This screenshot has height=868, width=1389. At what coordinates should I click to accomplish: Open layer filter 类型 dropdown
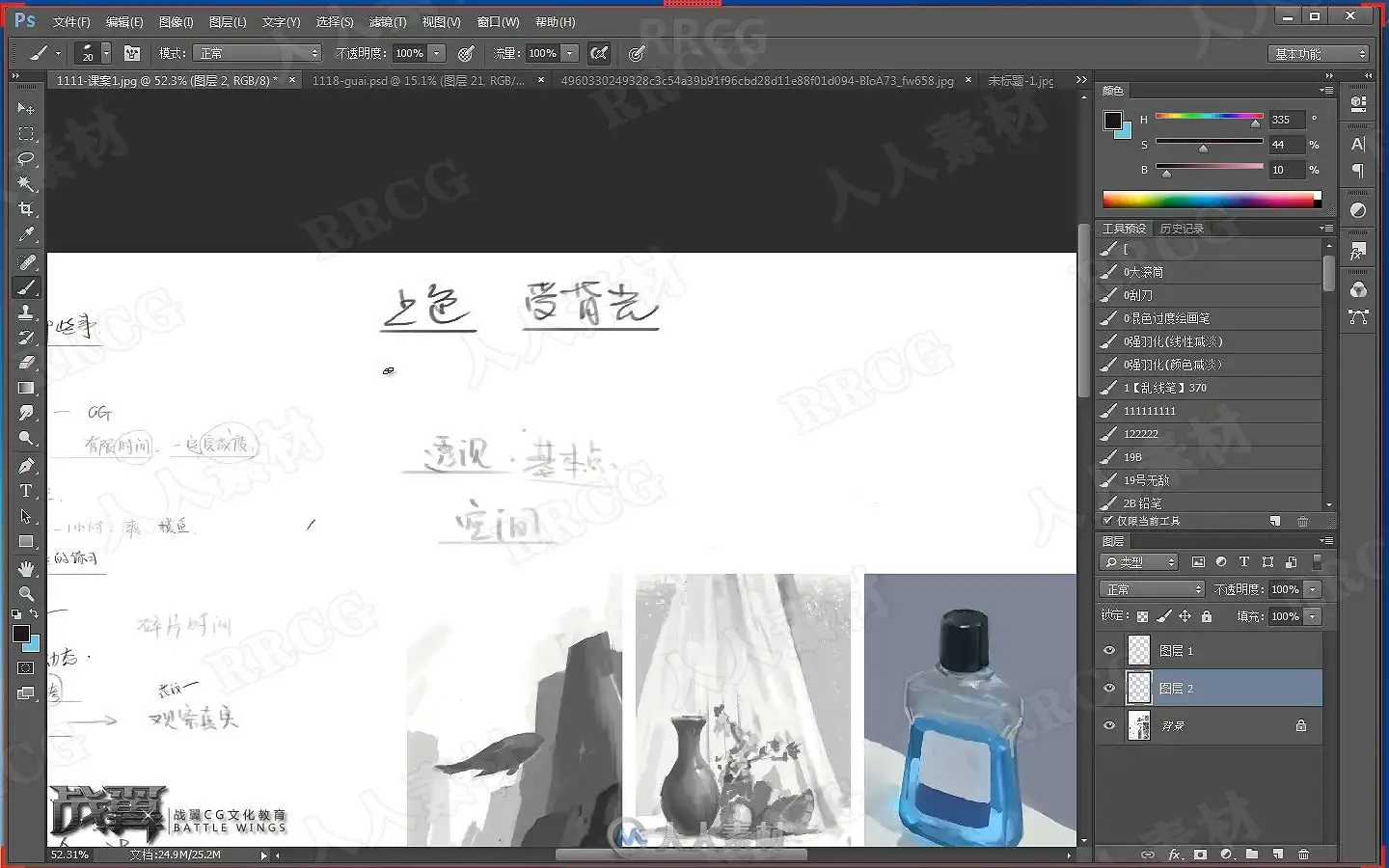[1139, 562]
